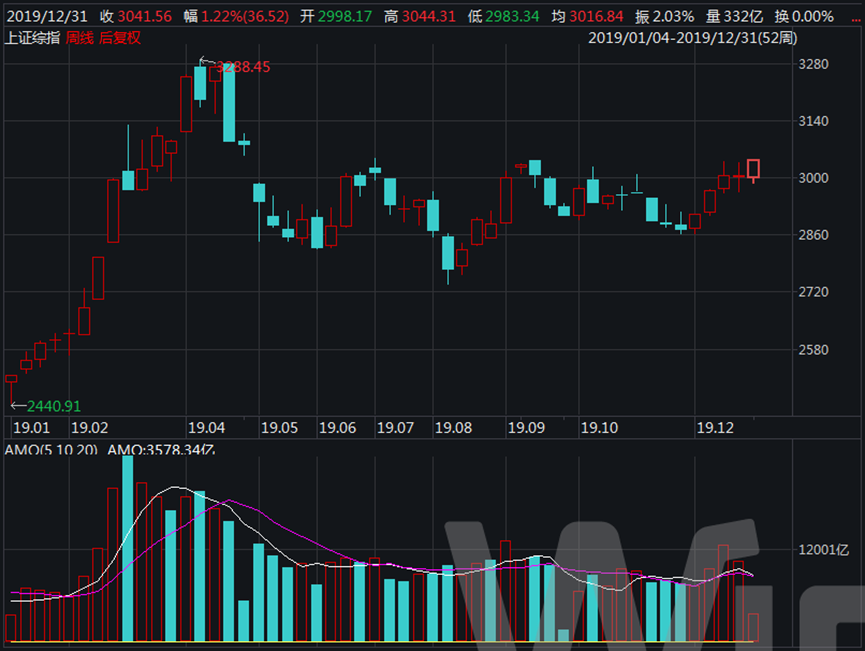Click time axis label 19.08
Image resolution: width=865 pixels, height=651 pixels.
(x=453, y=428)
